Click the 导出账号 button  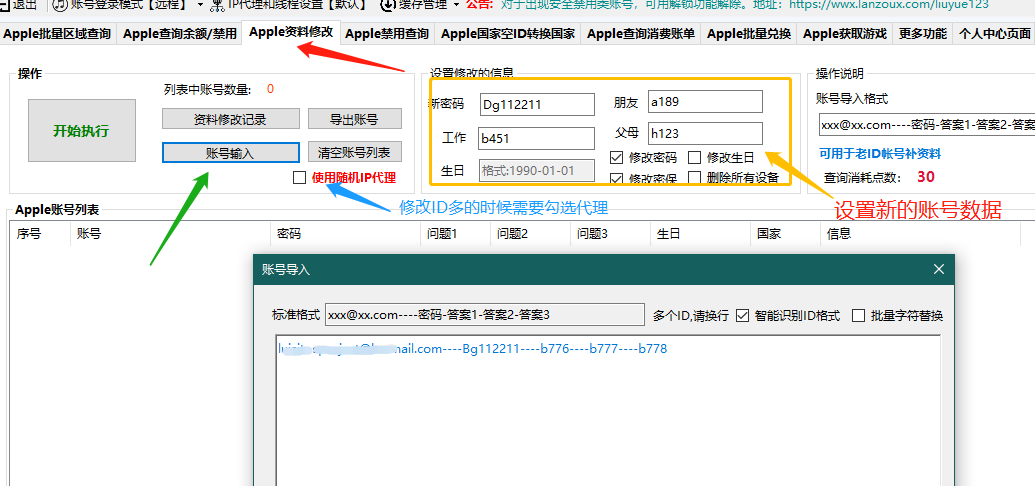(354, 120)
